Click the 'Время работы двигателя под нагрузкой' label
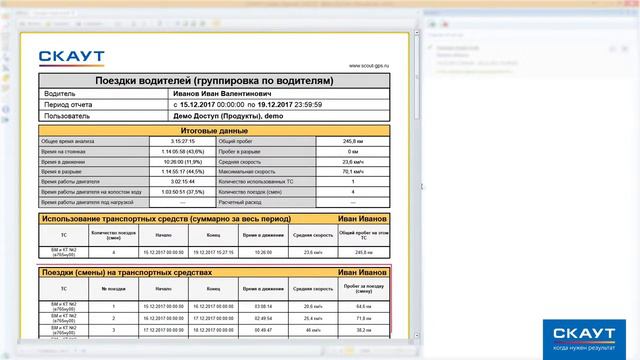The height and width of the screenshot is (360, 640). (87, 202)
